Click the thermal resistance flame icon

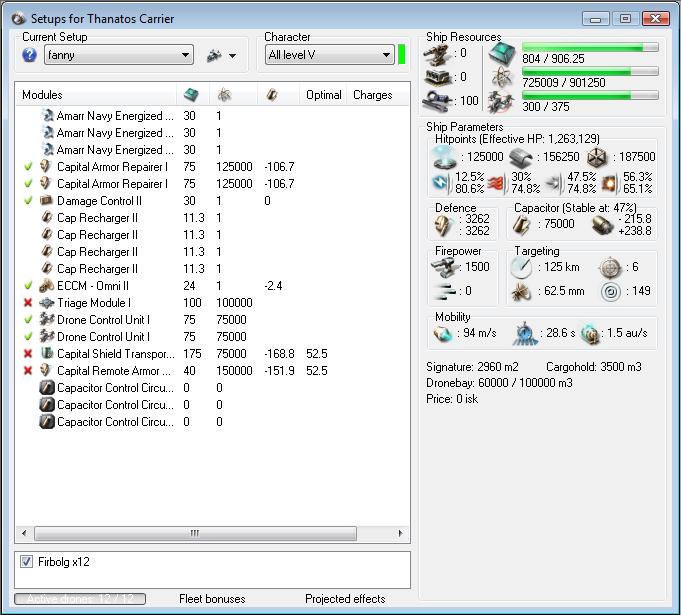tap(496, 183)
